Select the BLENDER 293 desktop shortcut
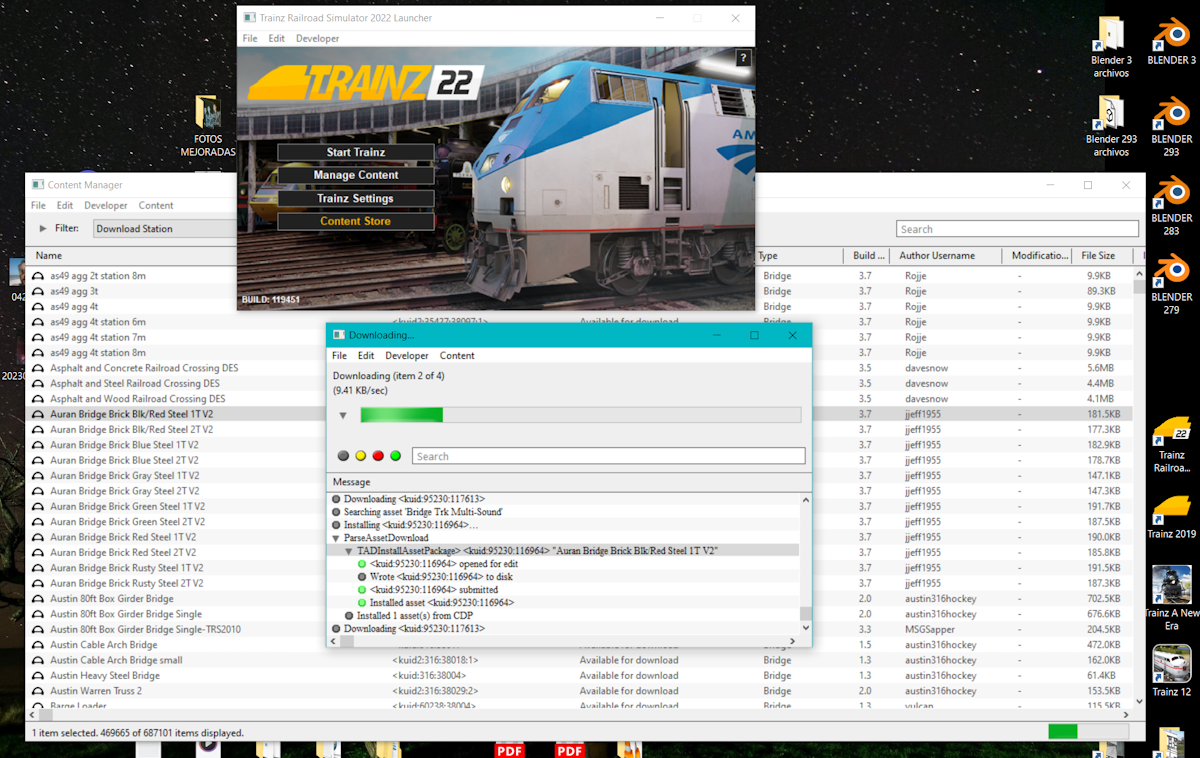 (1171, 126)
